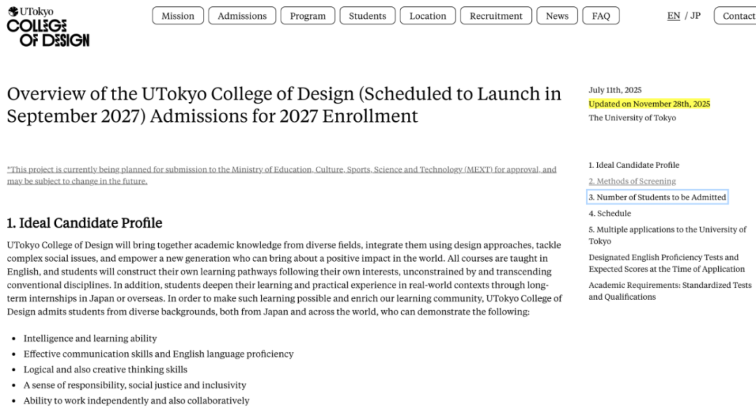
Task: Click the UTokyo College of Design logo
Action: coord(47,27)
